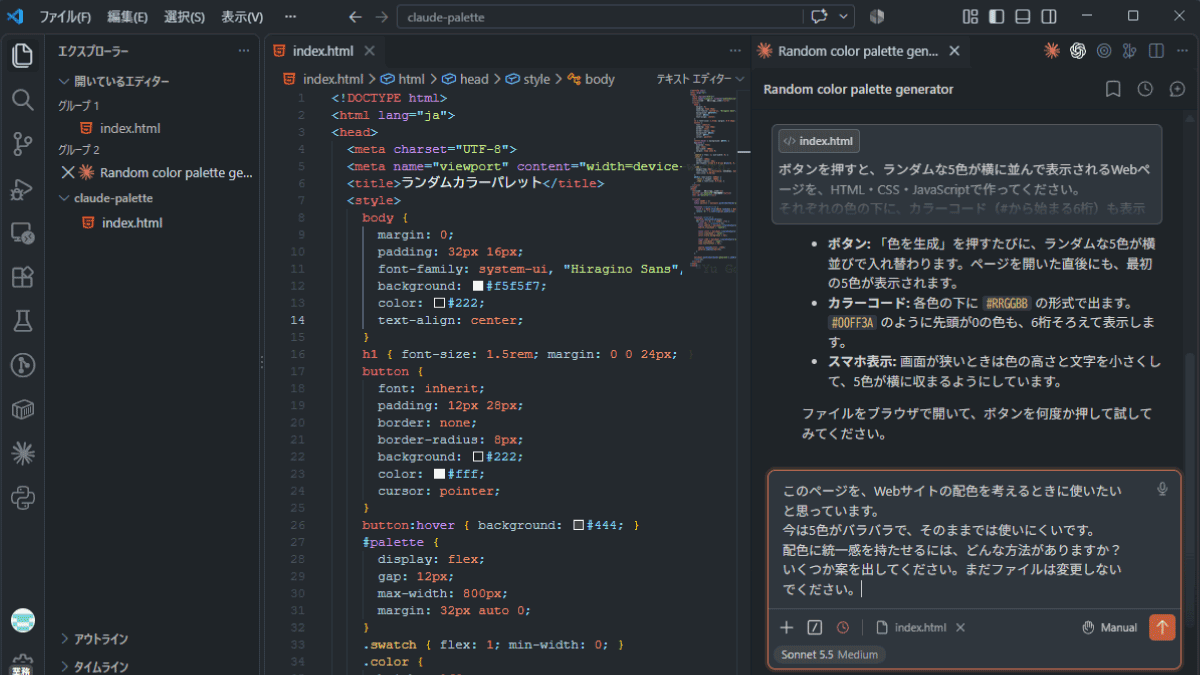
Task: Open the chat history clock icon in the panel header
Action: pos(1146,89)
